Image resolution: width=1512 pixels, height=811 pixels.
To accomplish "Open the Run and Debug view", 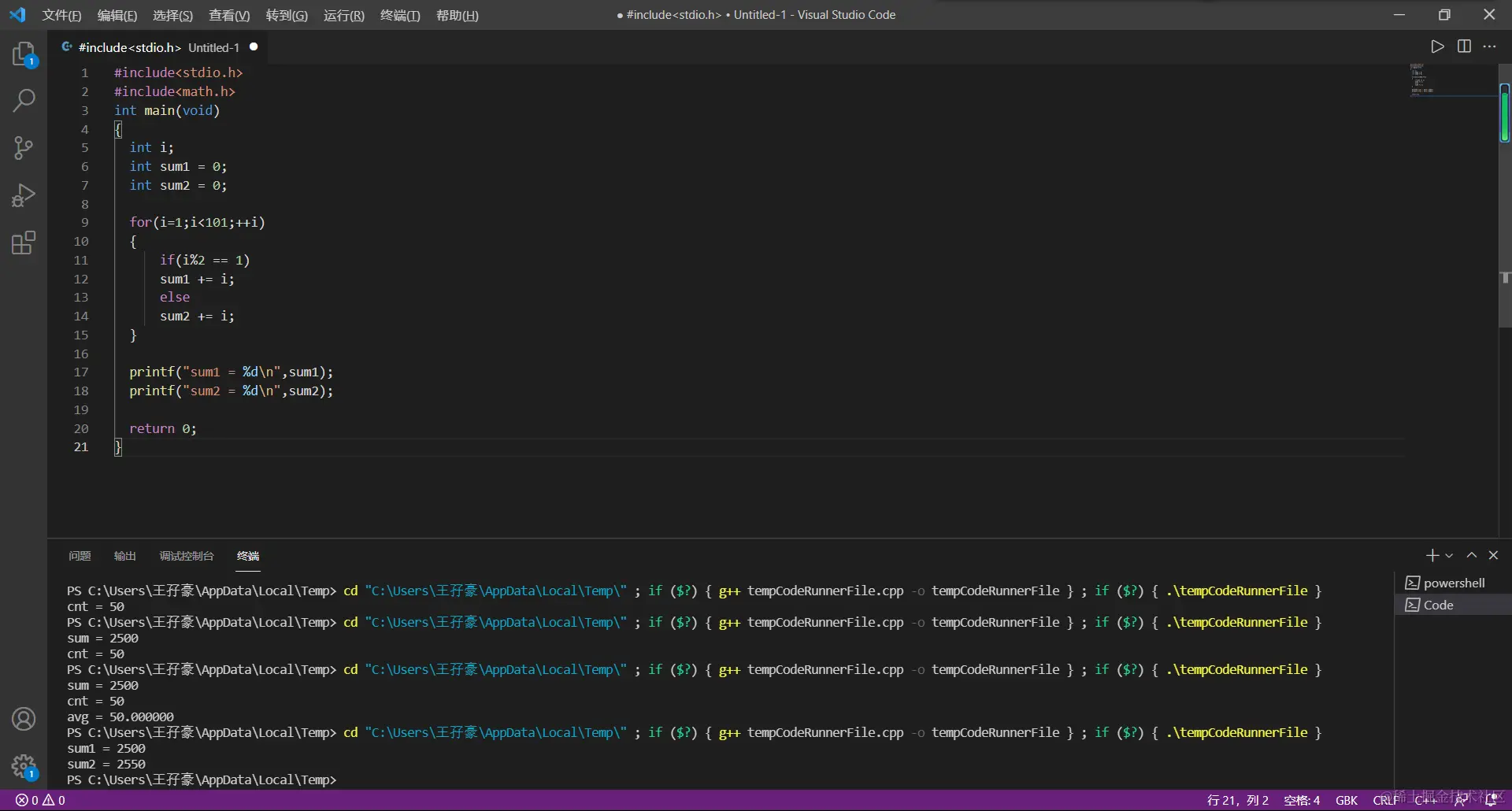I will [24, 195].
